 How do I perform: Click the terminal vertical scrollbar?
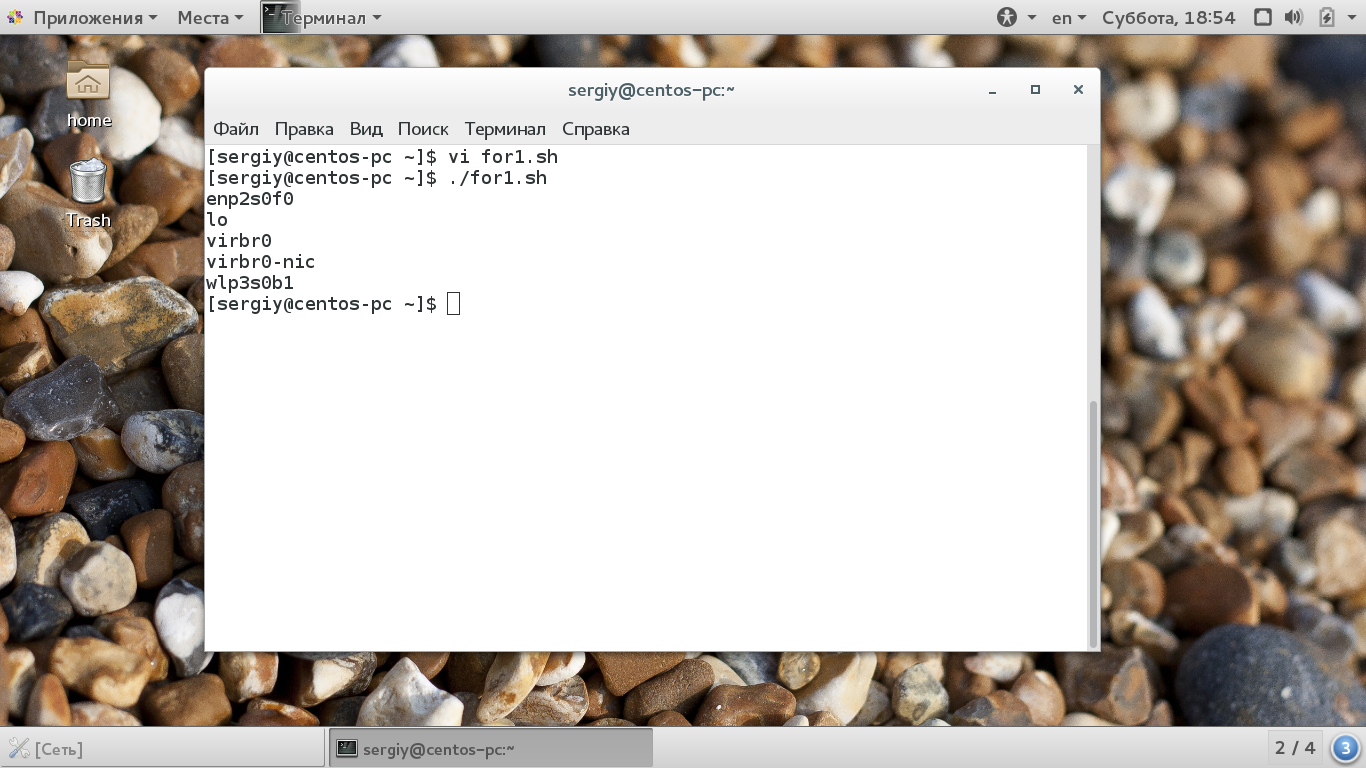pos(1093,523)
